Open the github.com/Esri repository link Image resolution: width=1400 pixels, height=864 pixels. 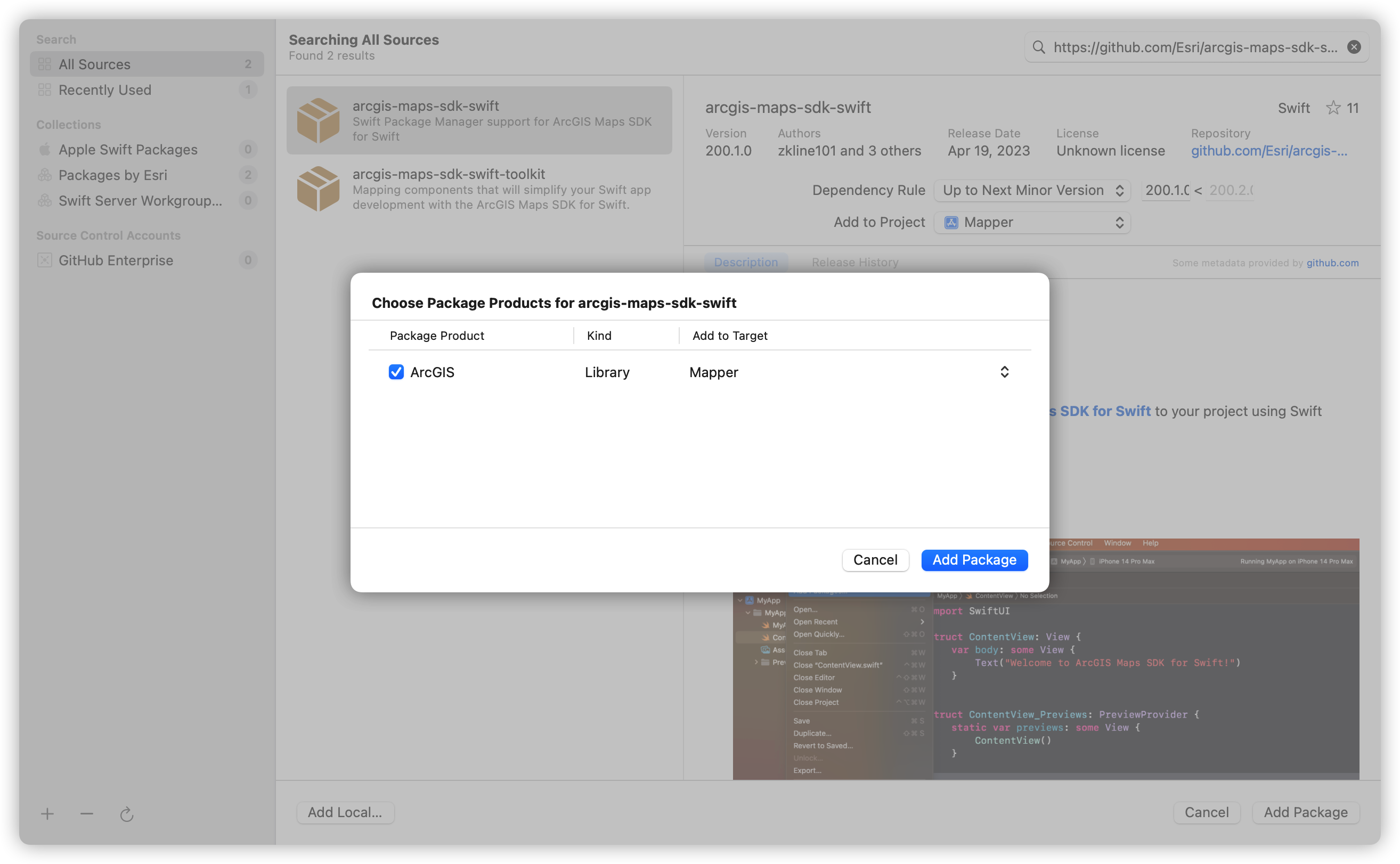pos(1268,151)
